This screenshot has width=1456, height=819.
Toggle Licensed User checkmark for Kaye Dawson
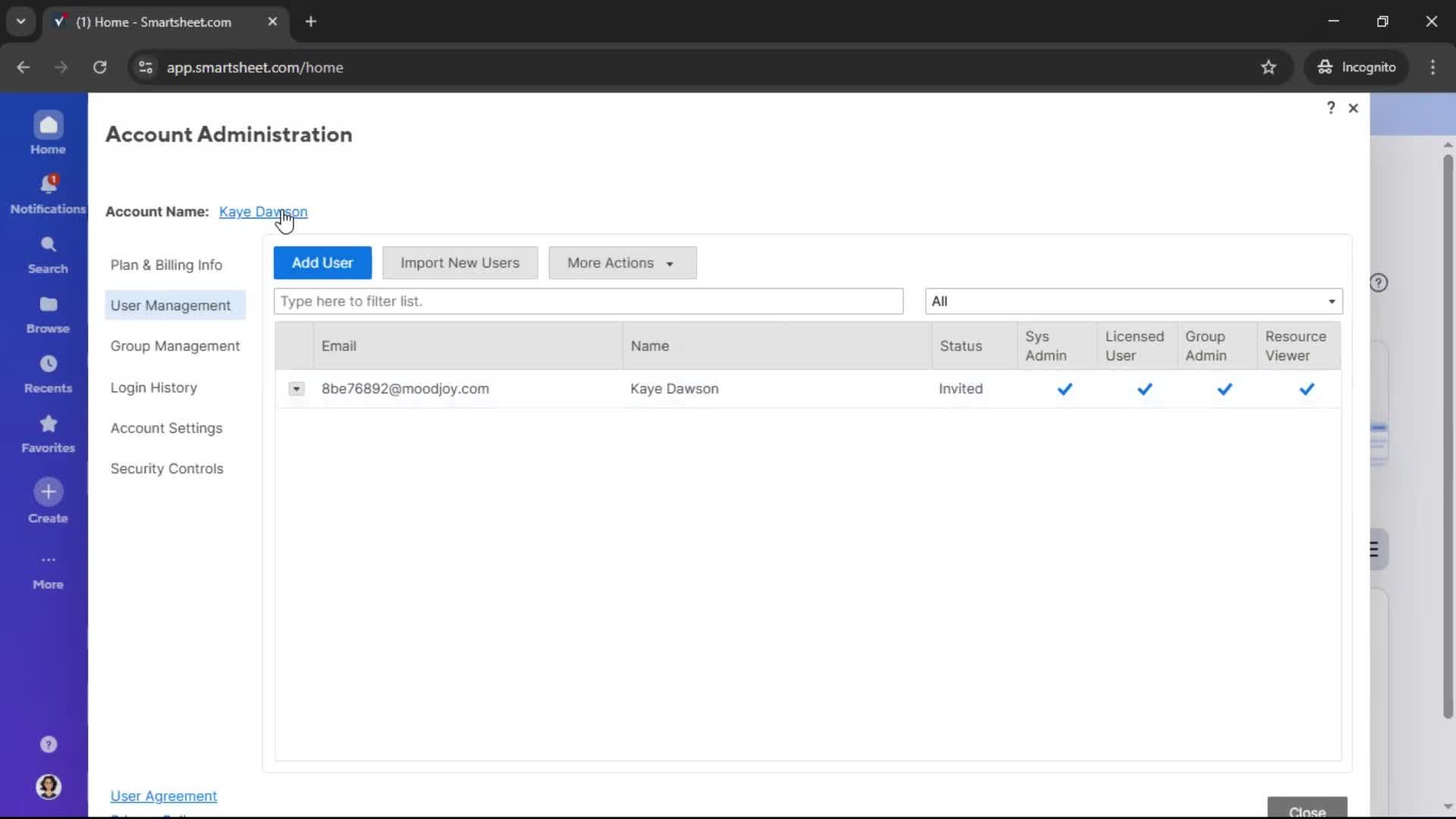[1144, 389]
